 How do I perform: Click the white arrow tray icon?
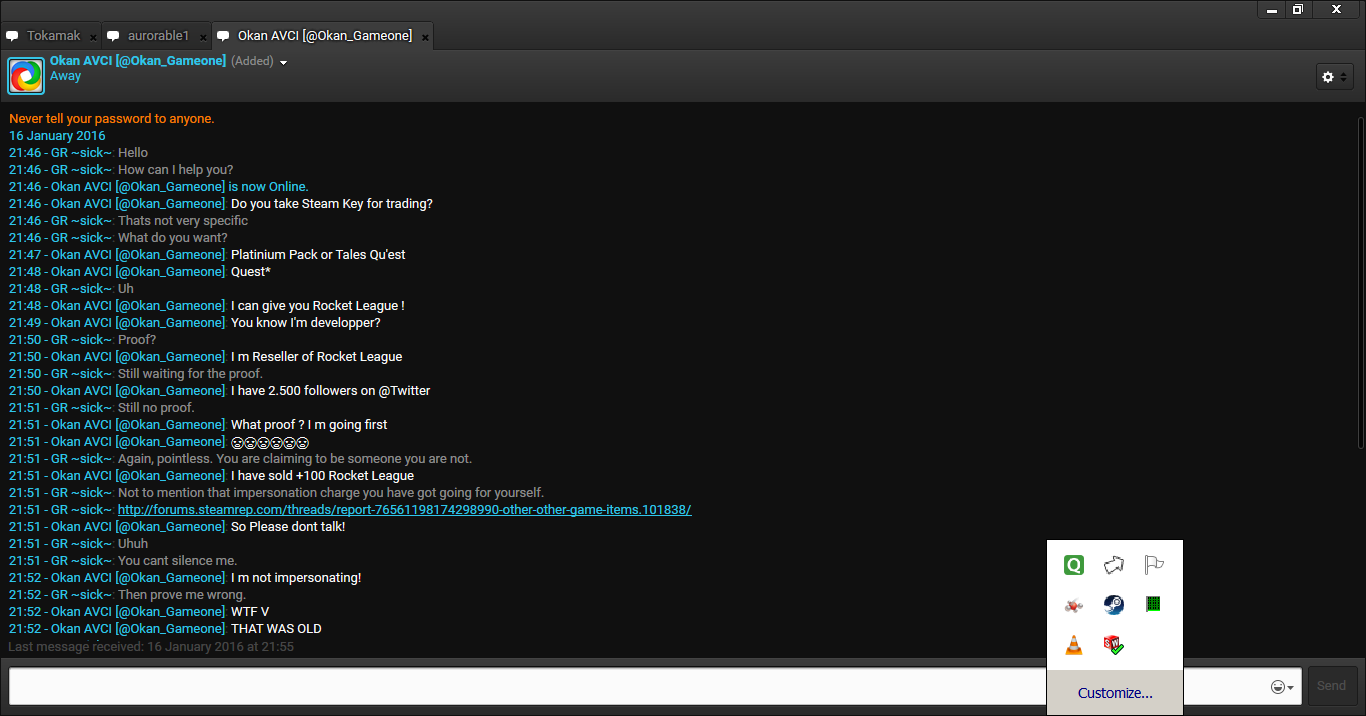pos(1113,565)
